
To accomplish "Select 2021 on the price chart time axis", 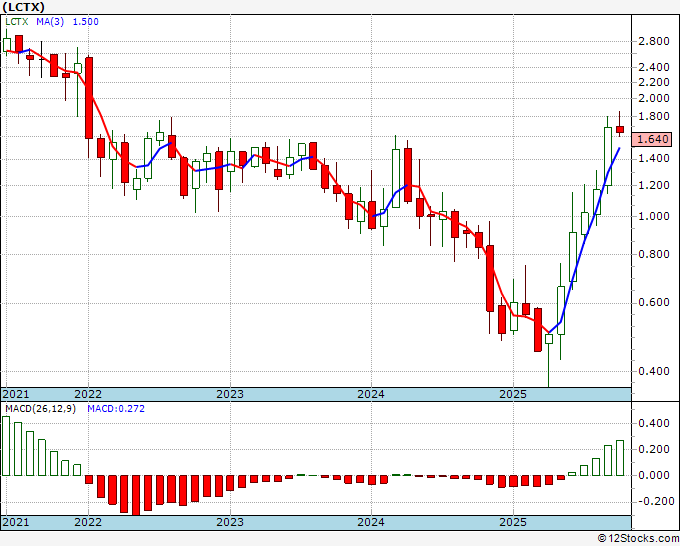I will [x=16, y=394].
